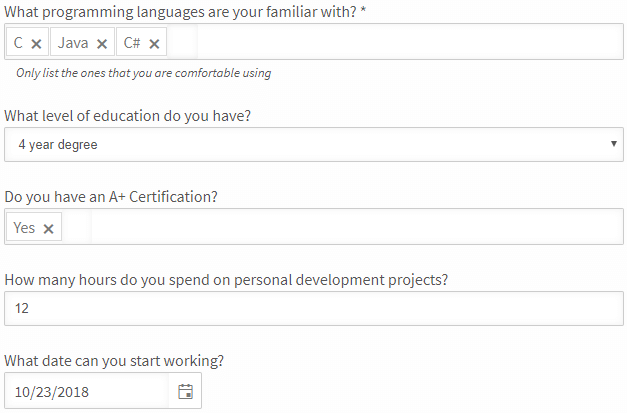Remove the C language tag
The height and width of the screenshot is (413, 627).
click(36, 44)
